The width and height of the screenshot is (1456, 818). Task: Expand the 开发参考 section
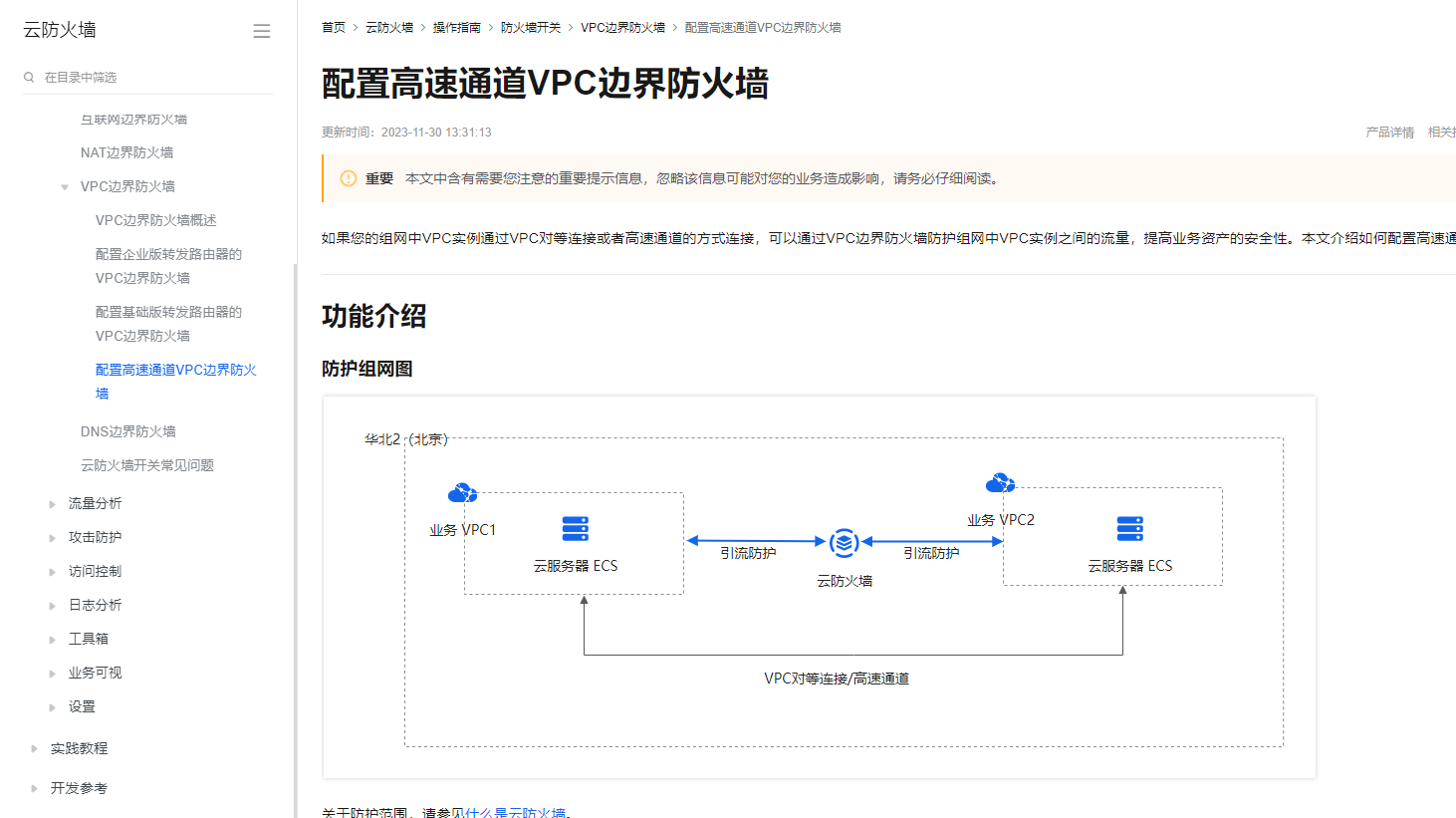click(34, 788)
